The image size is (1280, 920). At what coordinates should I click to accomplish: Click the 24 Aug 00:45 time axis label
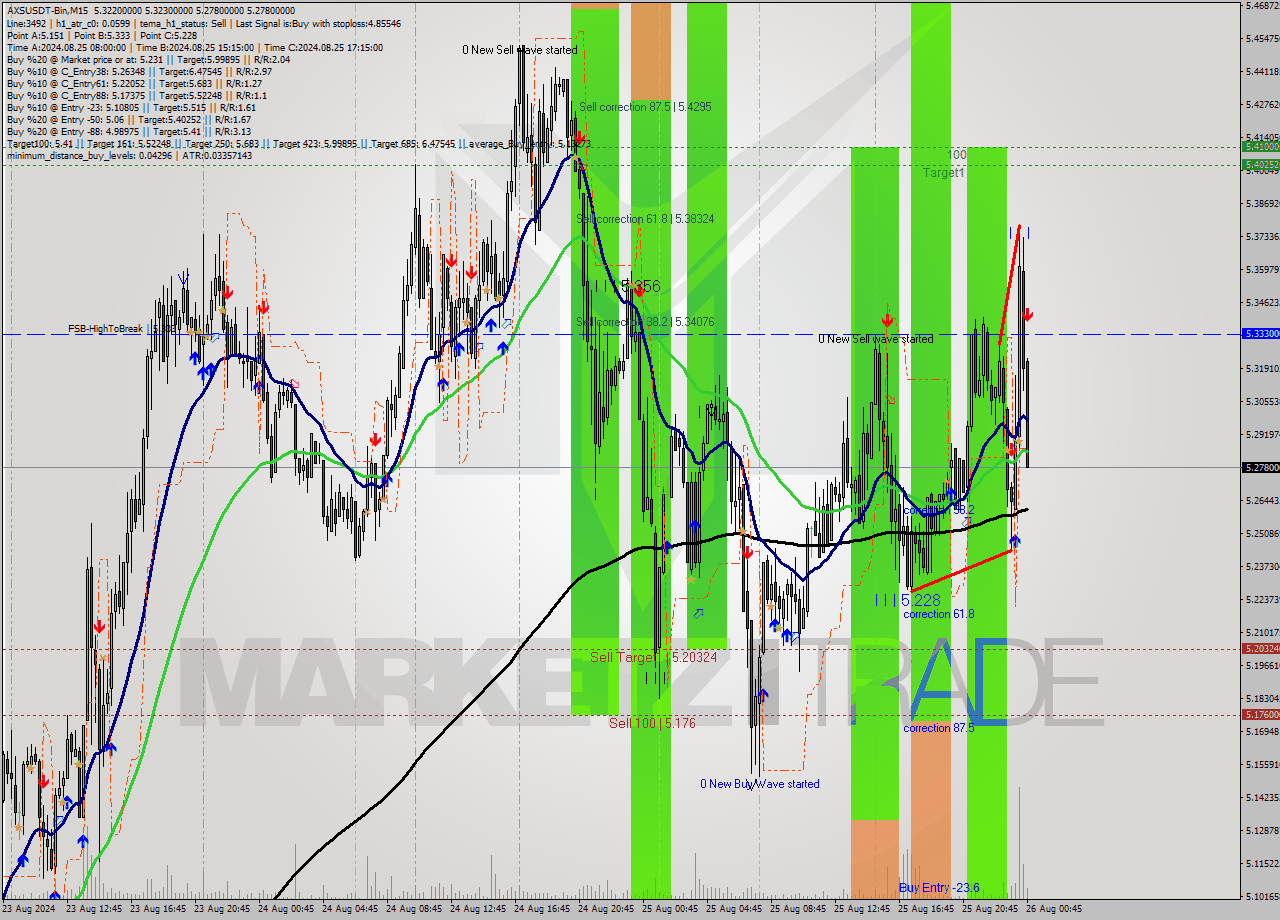[285, 909]
